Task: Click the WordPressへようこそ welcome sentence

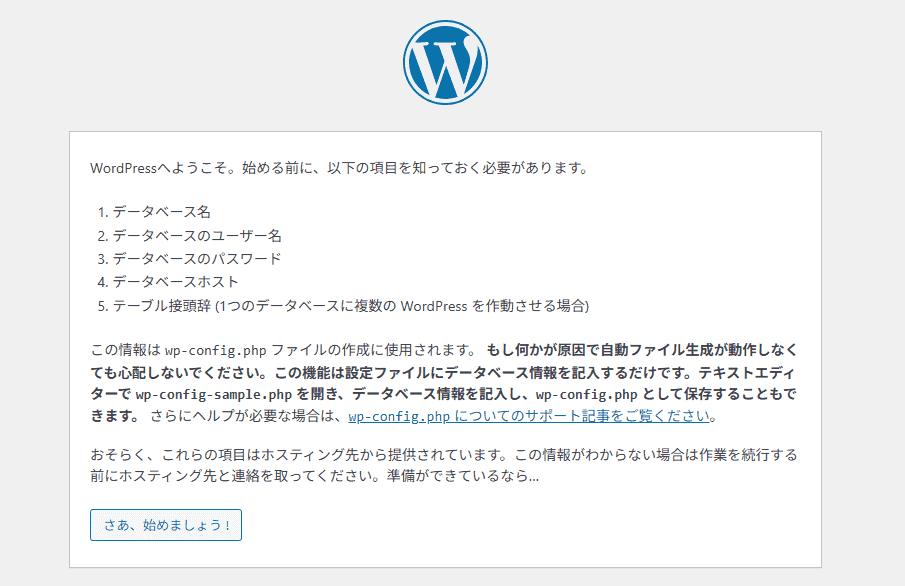Action: click(x=336, y=168)
